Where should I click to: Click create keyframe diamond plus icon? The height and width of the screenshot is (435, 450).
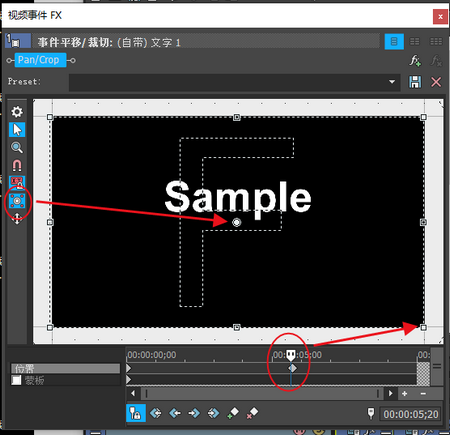pyautogui.click(x=233, y=413)
